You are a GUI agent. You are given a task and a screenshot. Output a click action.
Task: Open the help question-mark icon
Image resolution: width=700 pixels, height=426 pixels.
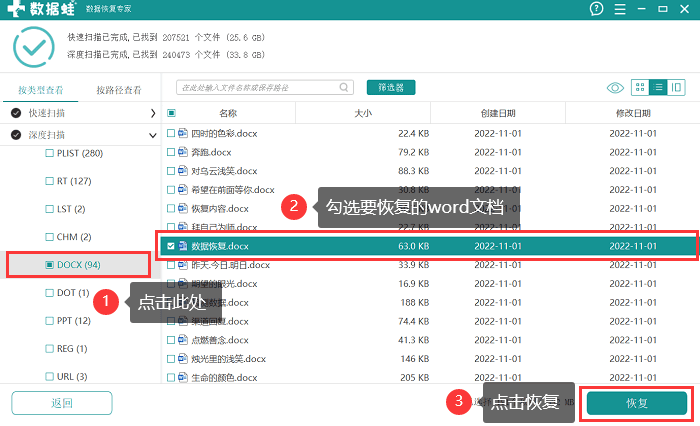(x=596, y=8)
